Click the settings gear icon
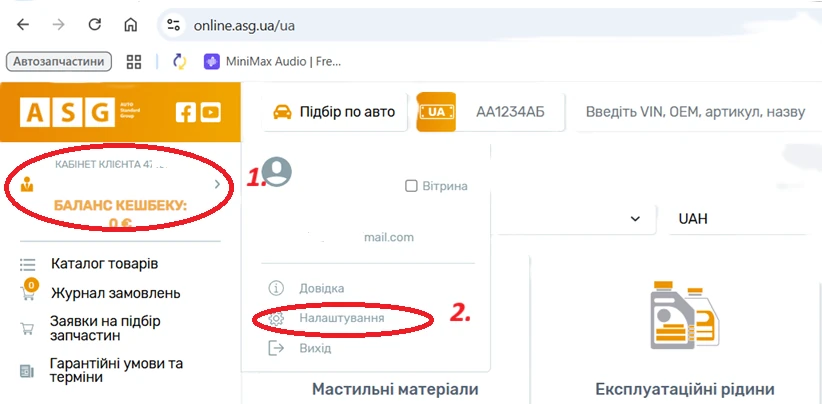The width and height of the screenshot is (822, 404). click(276, 318)
